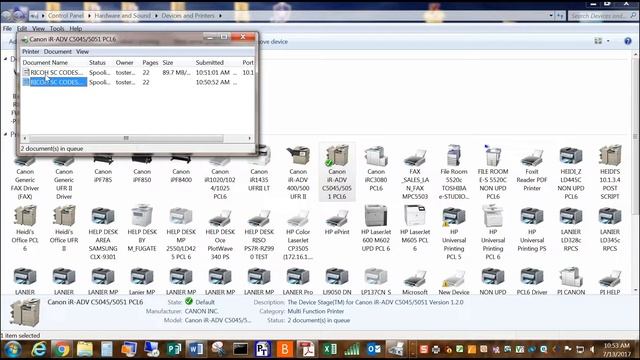640x360 pixels.
Task: Open the Help menu in Devices and Printers
Action: pyautogui.click(x=76, y=29)
